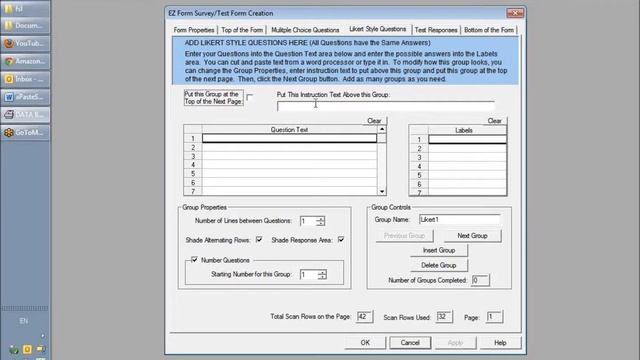Select Question Text row 1 cell
Viewport: 640px width, 360px height.
coord(289,138)
